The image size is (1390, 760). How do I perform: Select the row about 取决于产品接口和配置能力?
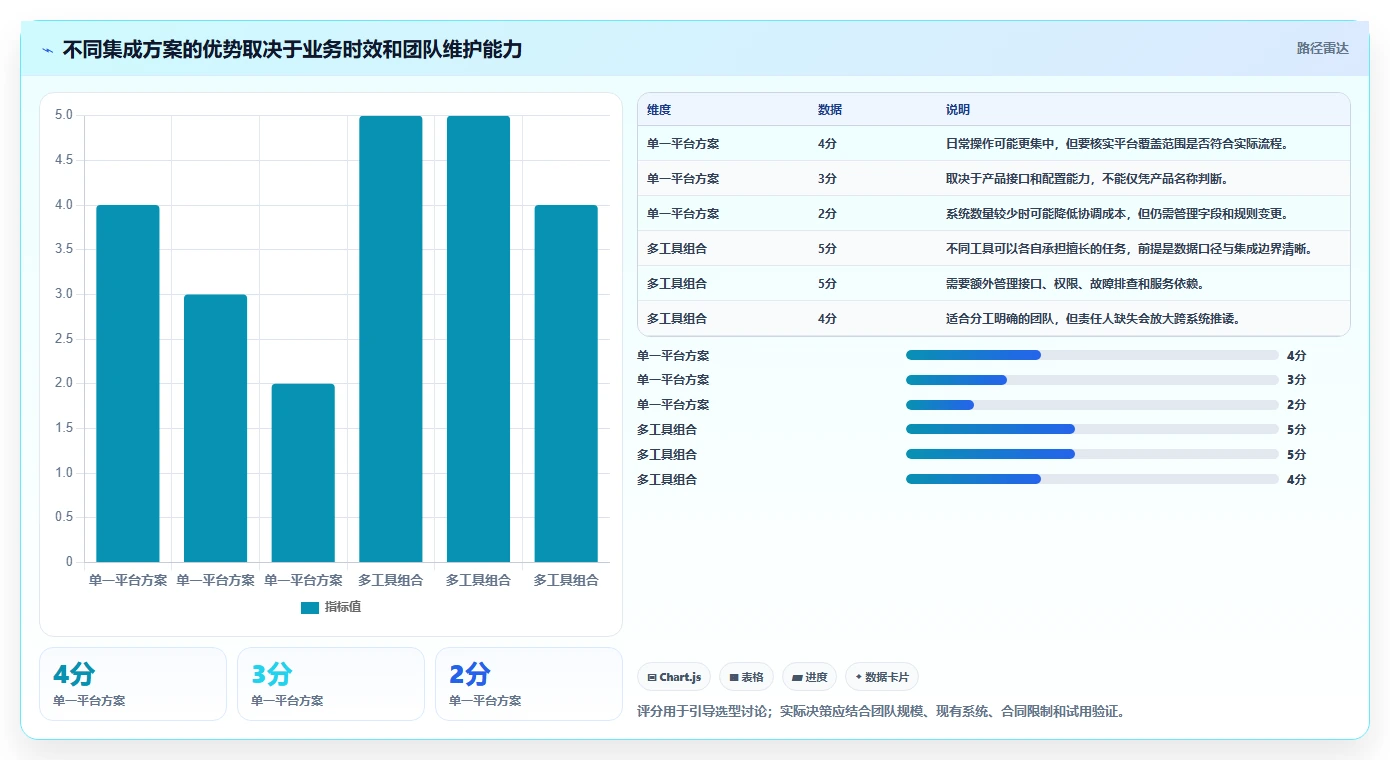(993, 179)
